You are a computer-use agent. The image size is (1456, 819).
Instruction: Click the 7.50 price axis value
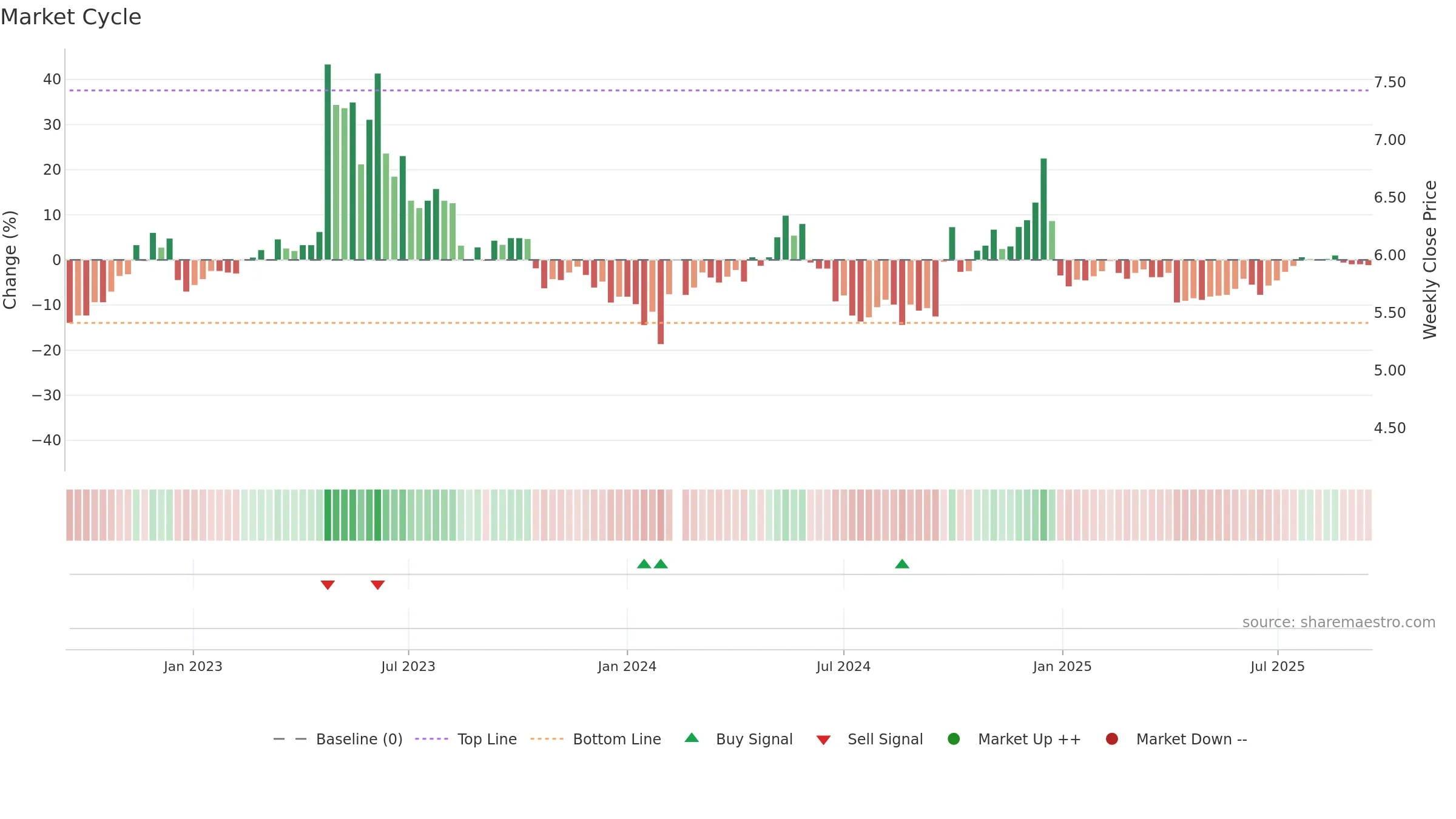click(1390, 83)
